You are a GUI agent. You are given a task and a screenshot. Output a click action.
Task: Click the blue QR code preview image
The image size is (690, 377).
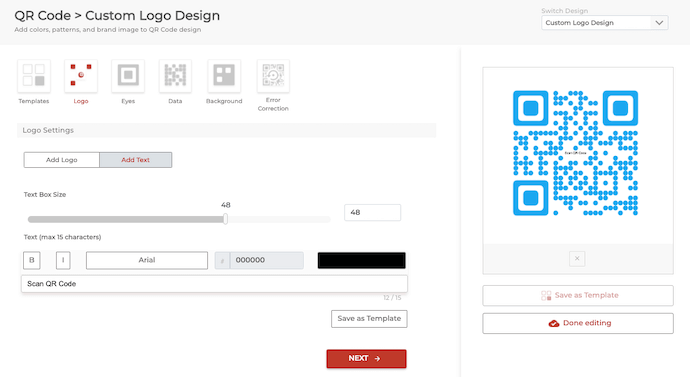(575, 153)
